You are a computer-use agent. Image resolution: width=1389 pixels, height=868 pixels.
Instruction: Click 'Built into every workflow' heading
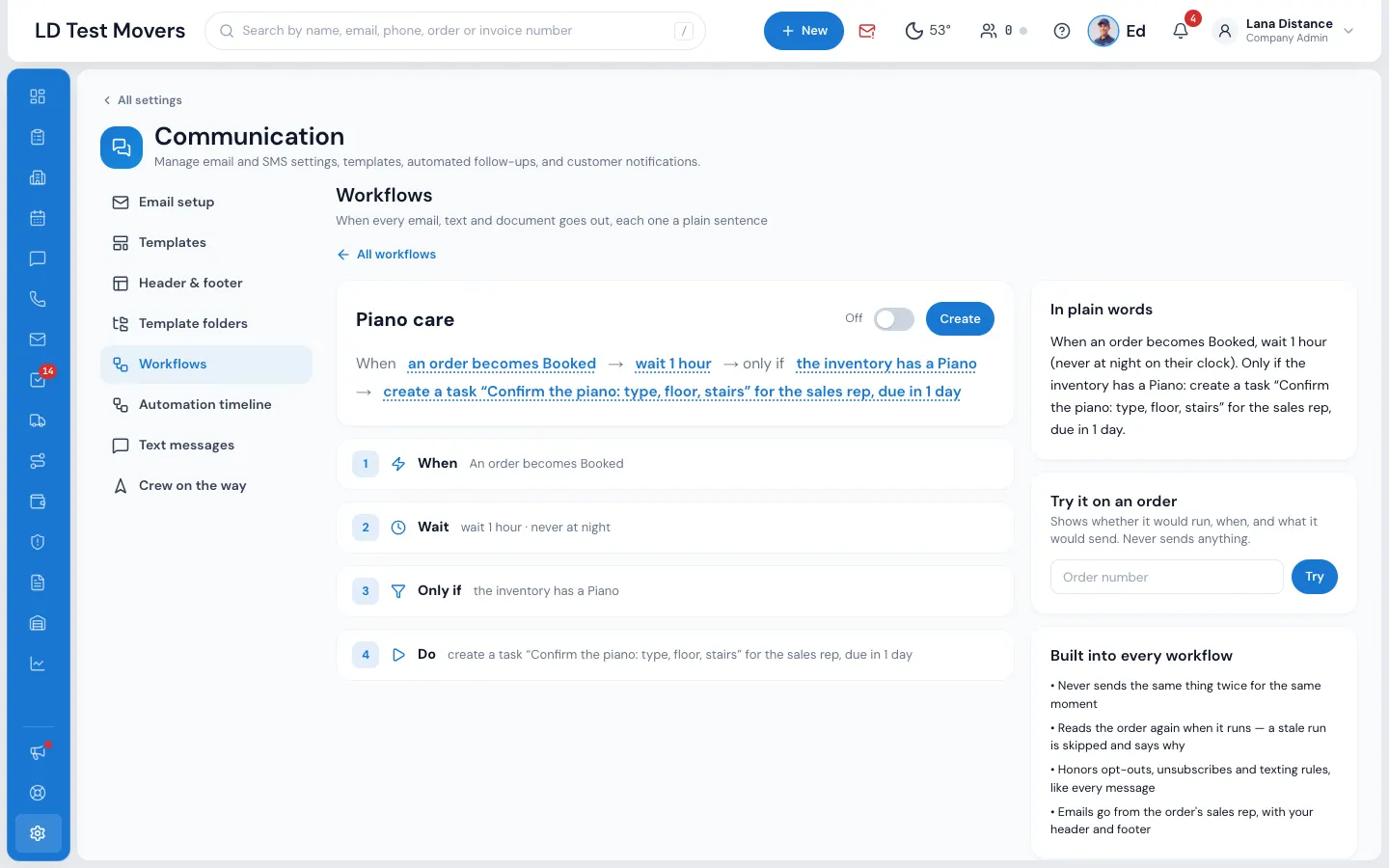1141,656
